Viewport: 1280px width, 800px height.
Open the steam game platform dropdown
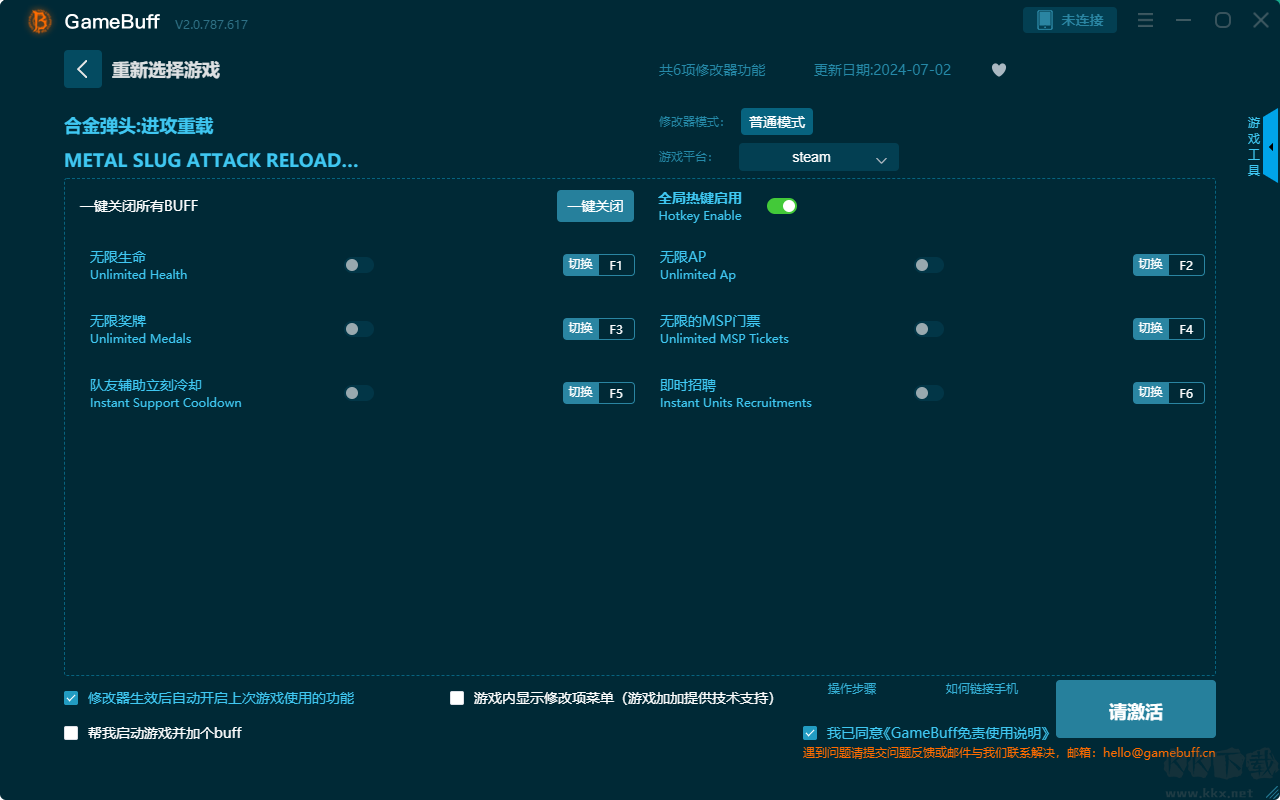819,157
